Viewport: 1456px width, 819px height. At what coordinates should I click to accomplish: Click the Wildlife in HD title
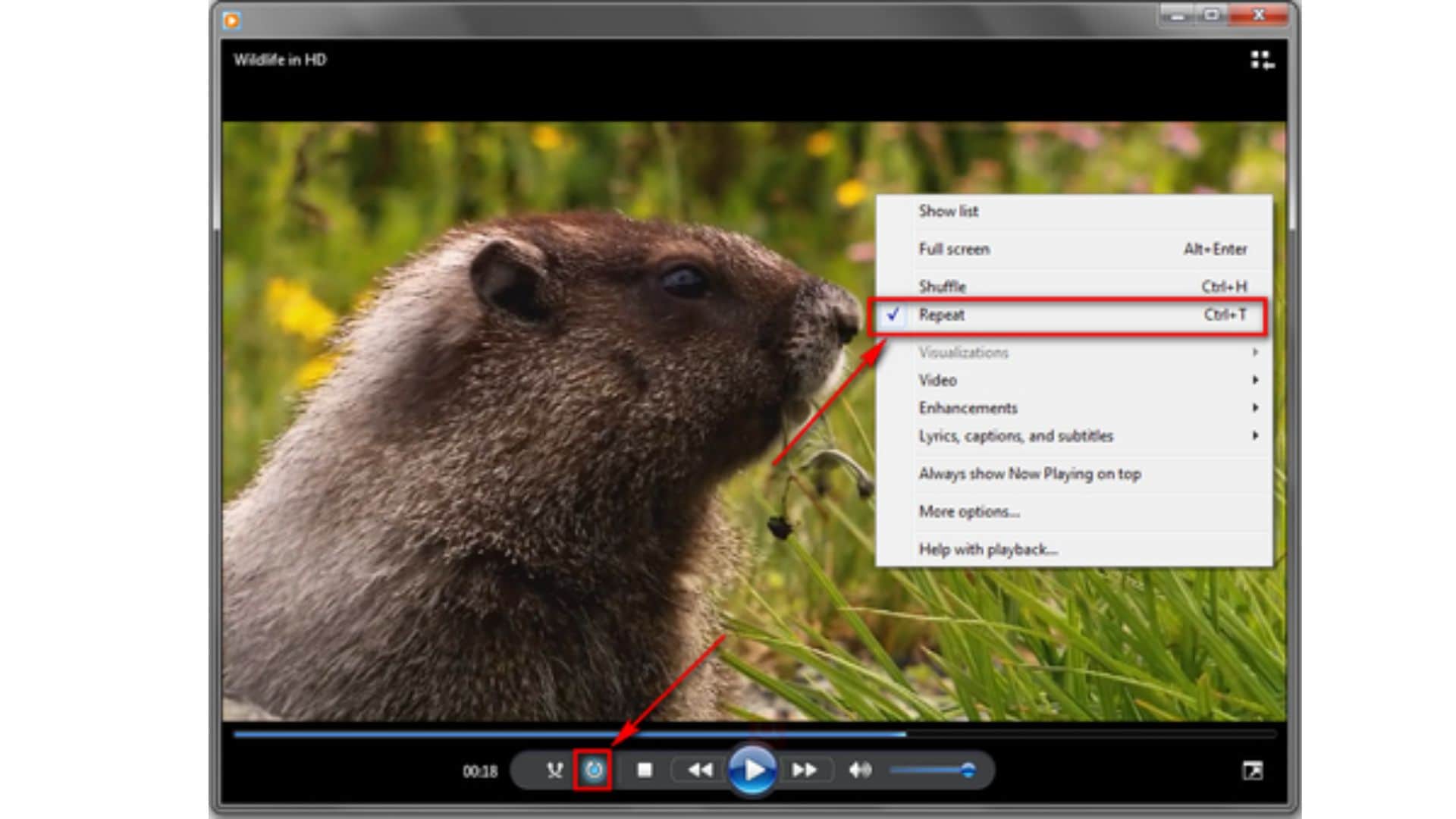[x=280, y=60]
